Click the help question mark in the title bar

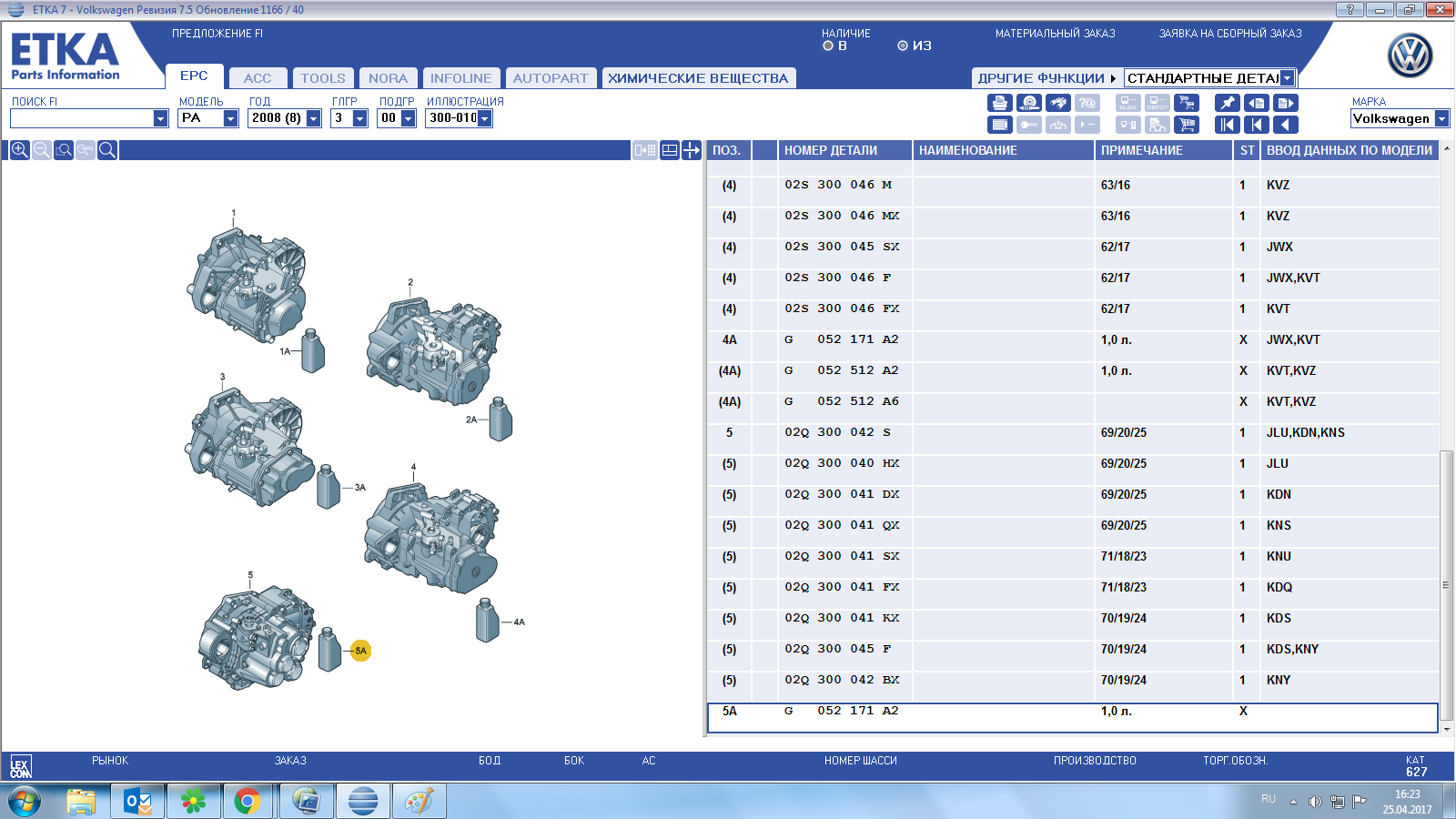pyautogui.click(x=1350, y=9)
